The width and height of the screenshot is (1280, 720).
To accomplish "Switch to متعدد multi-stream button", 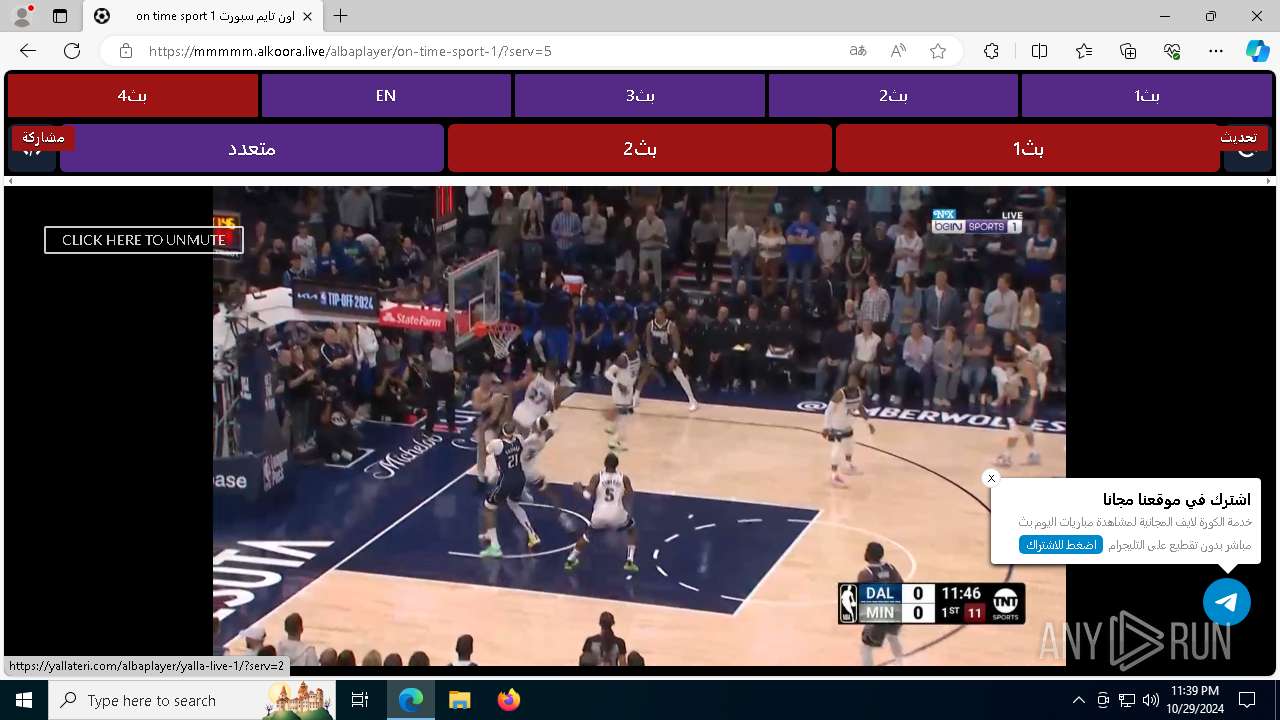I will click(252, 148).
